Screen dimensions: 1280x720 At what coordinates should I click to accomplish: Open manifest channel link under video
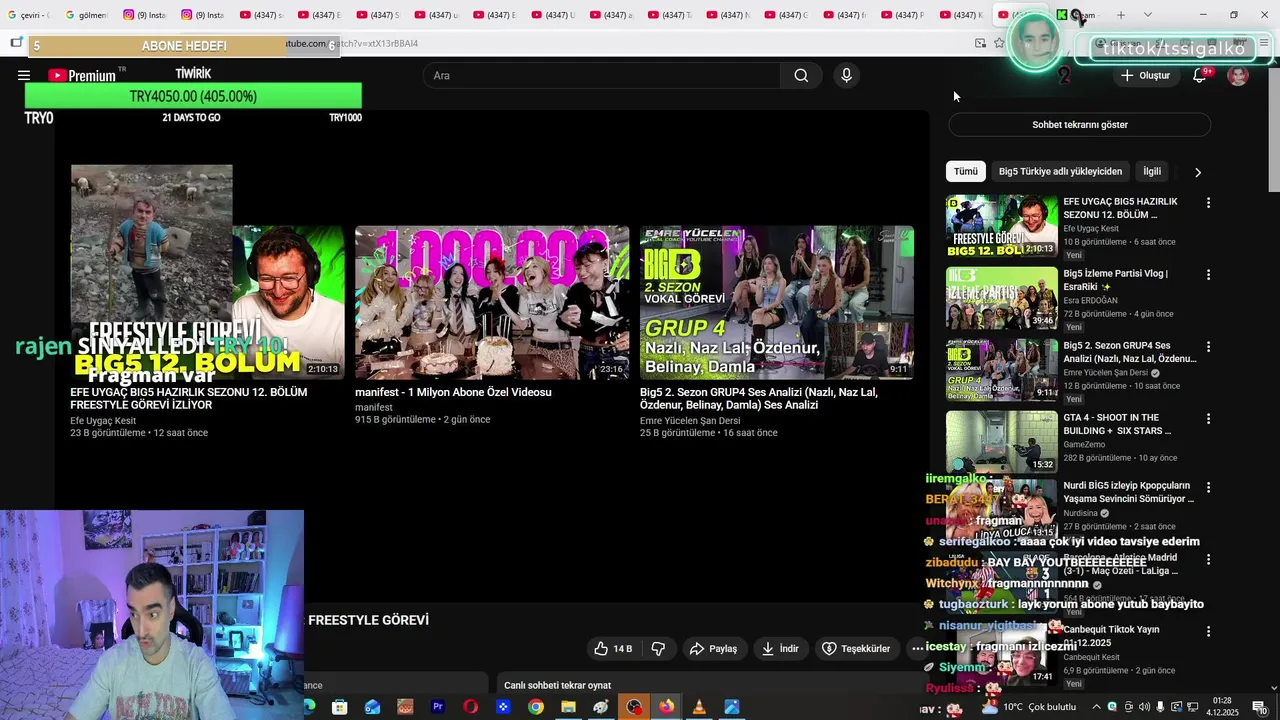pyautogui.click(x=374, y=407)
